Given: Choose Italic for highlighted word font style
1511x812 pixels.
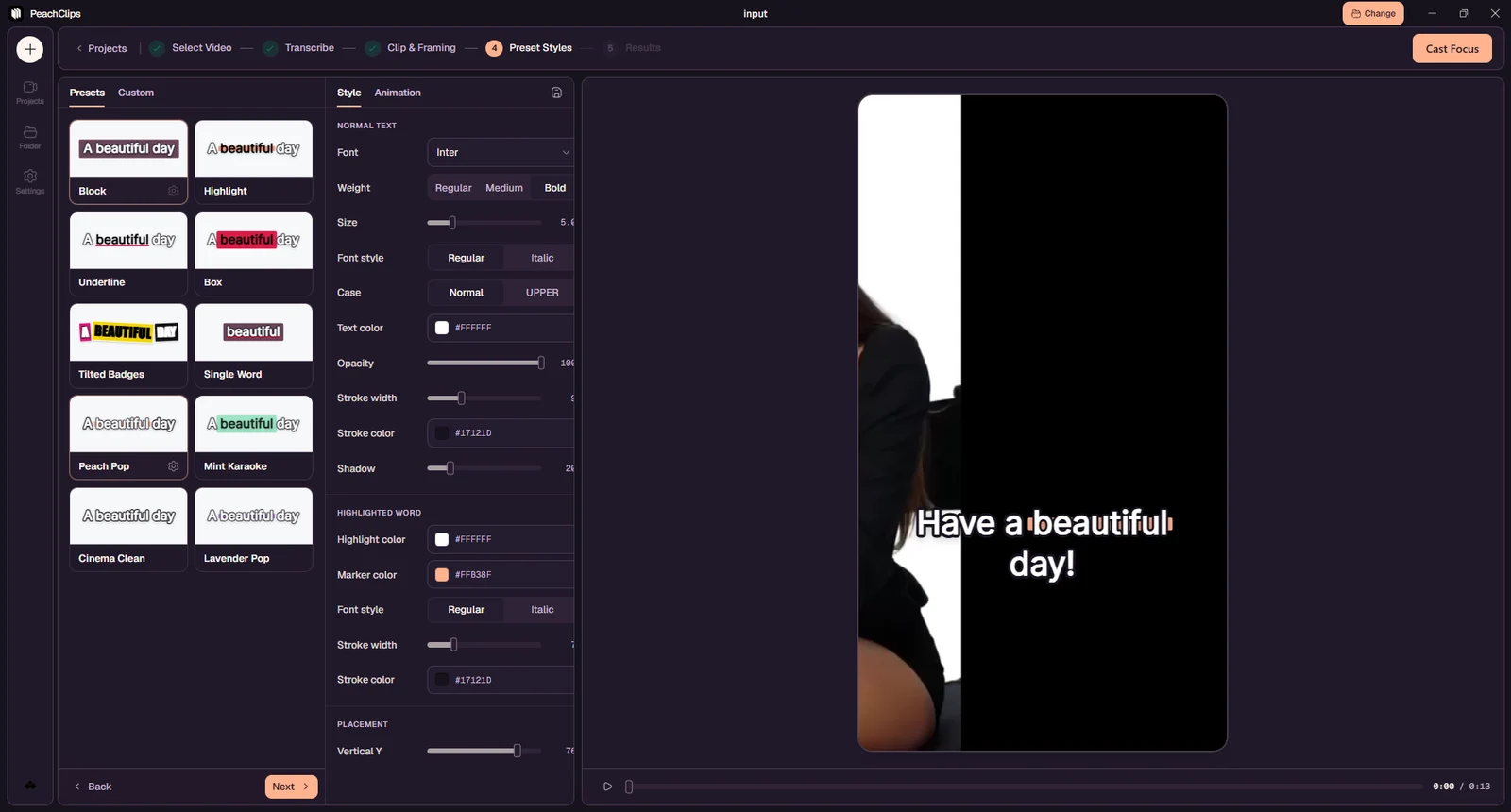Looking at the screenshot, I should coord(542,610).
